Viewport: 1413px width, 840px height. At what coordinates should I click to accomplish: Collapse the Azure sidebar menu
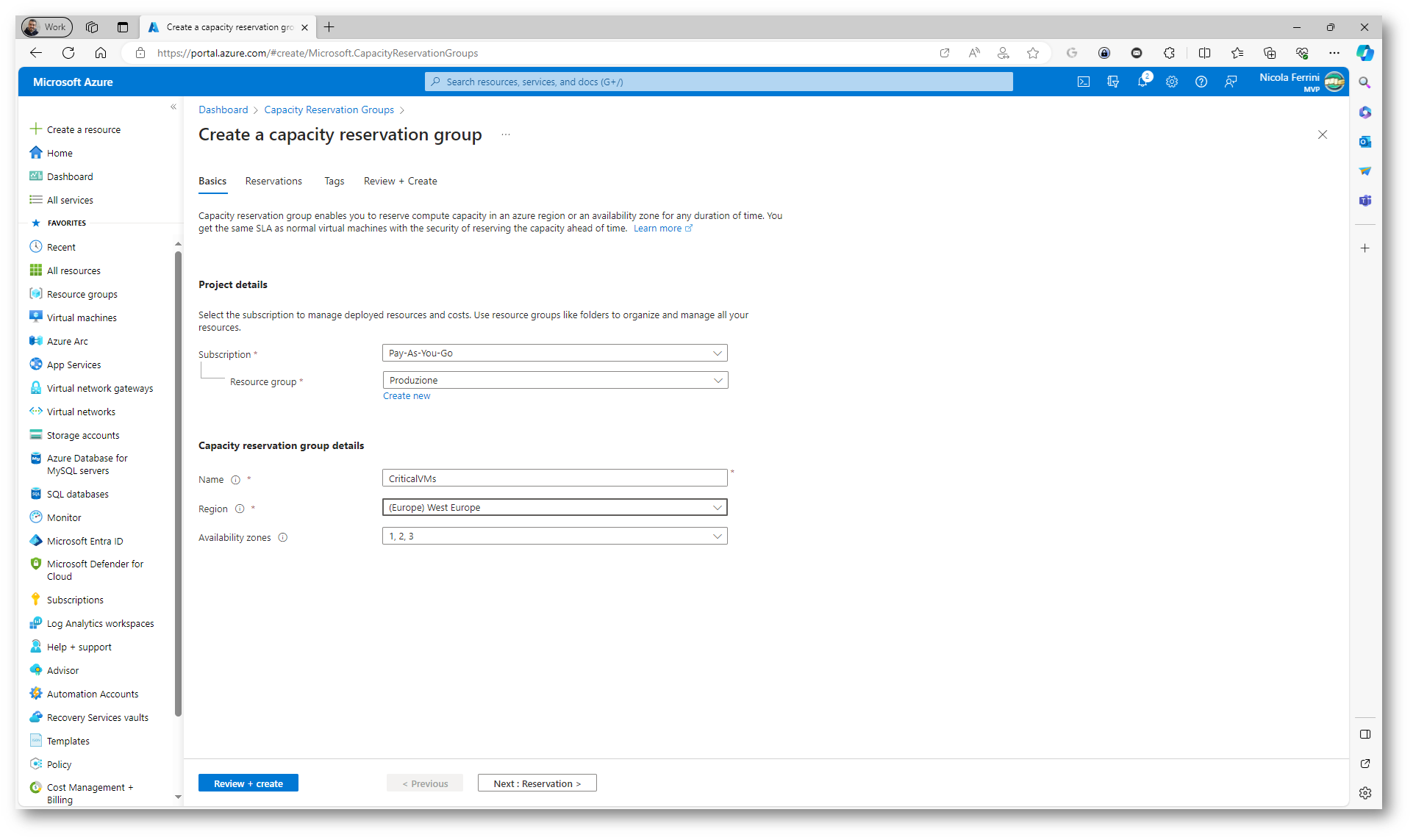pos(174,107)
